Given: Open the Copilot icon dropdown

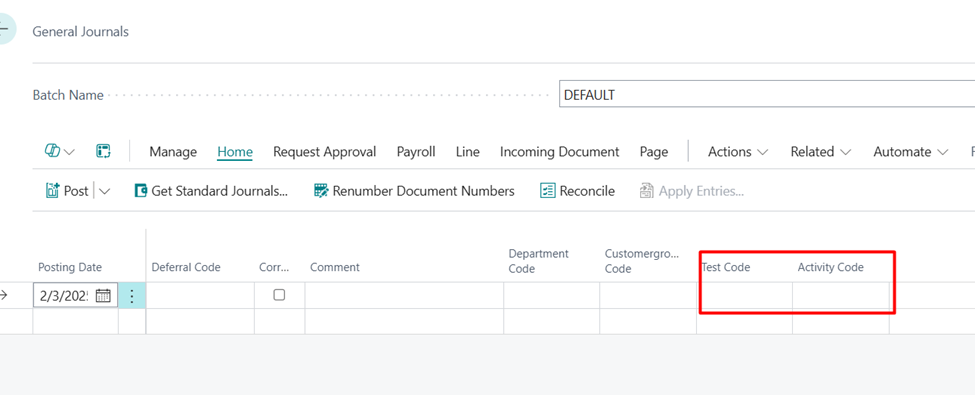Looking at the screenshot, I should [x=60, y=151].
